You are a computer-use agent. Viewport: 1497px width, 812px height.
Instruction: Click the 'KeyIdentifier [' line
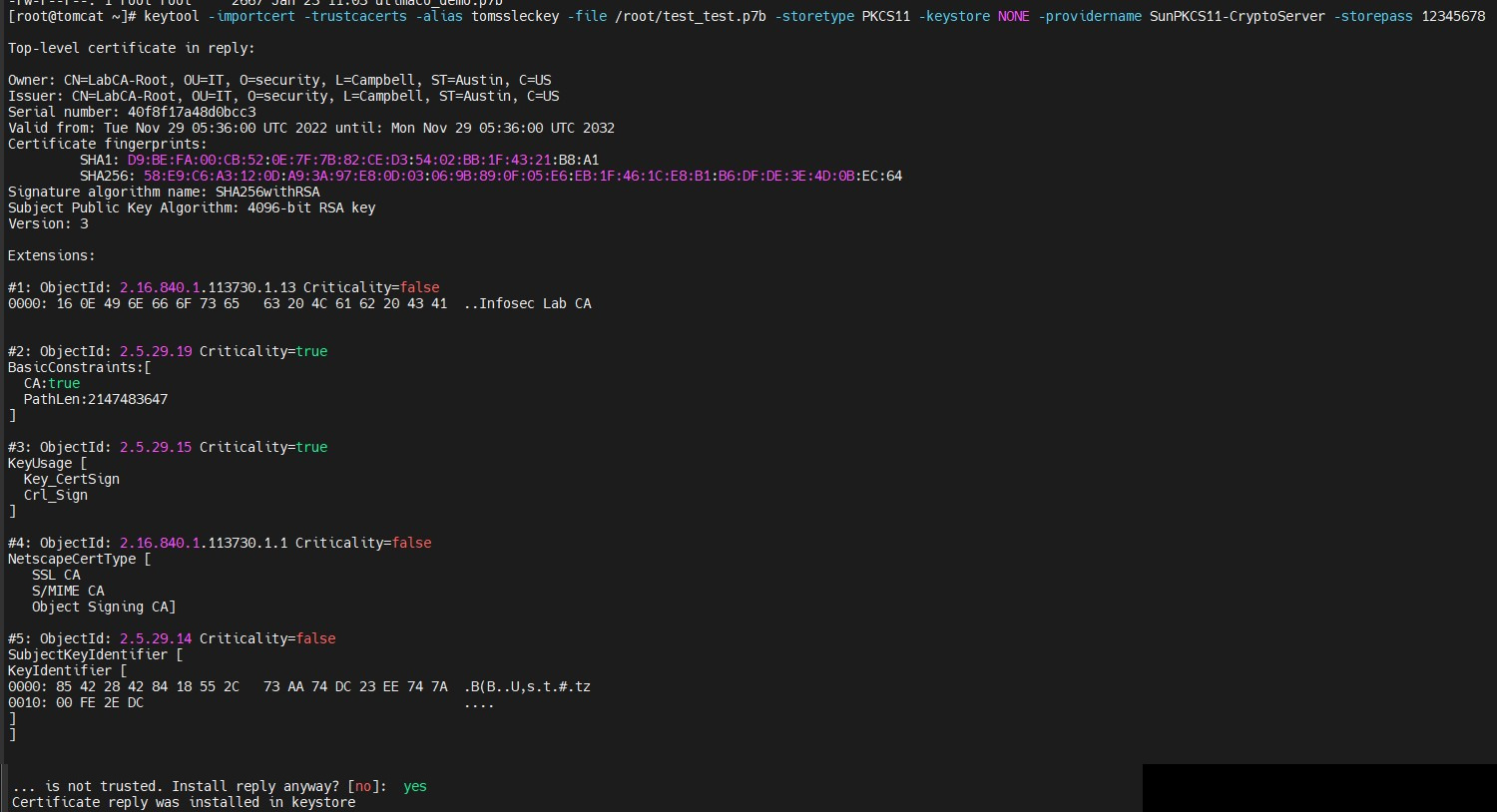click(x=68, y=670)
